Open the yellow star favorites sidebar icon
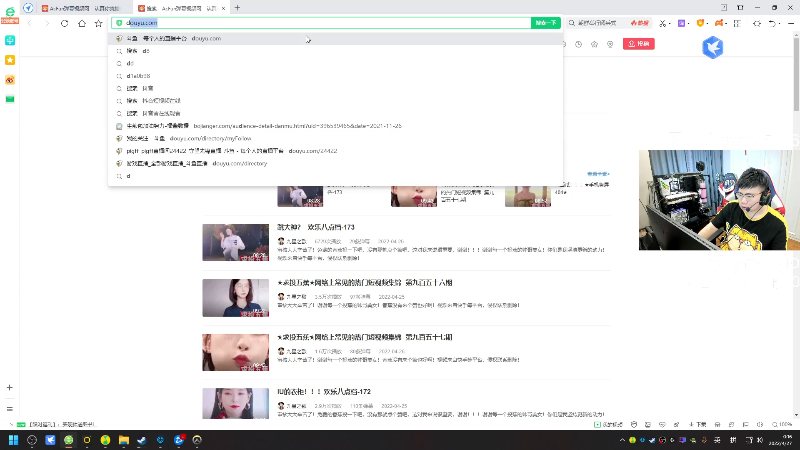 pos(10,60)
